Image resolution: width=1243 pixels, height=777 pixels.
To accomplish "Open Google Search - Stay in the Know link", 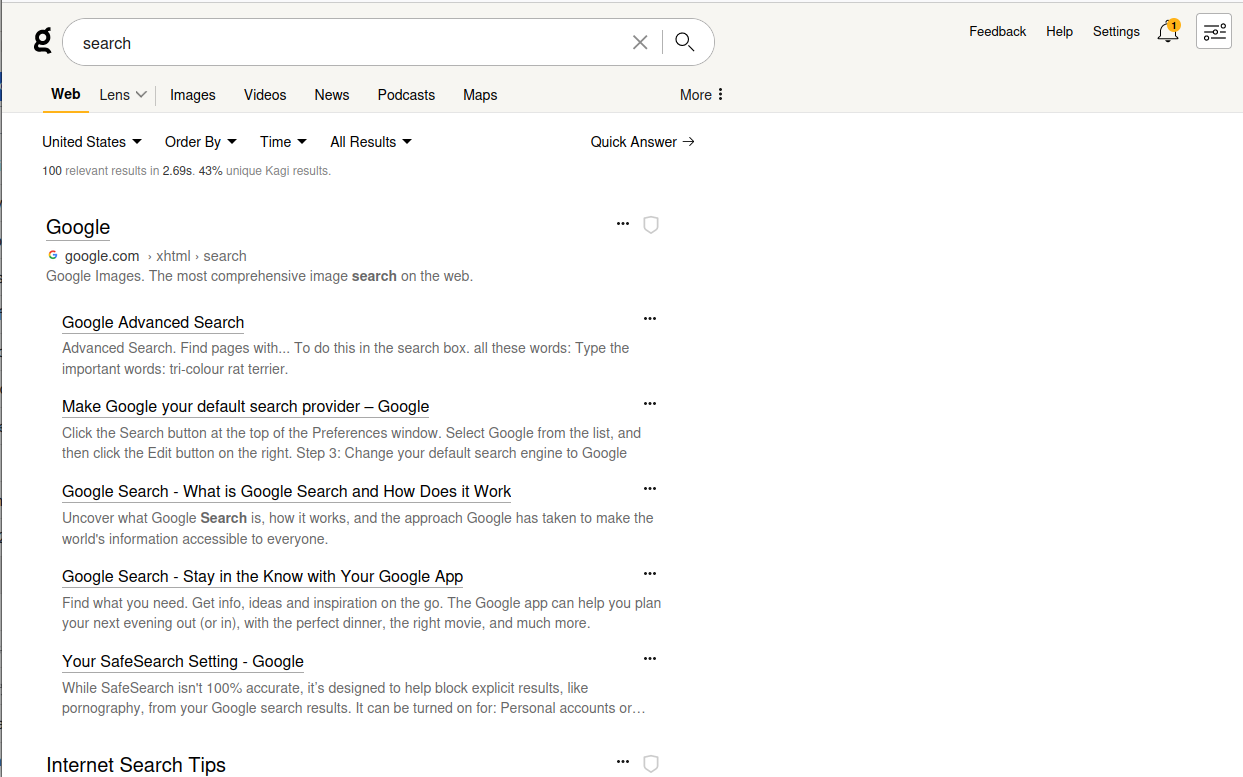I will click(x=263, y=576).
